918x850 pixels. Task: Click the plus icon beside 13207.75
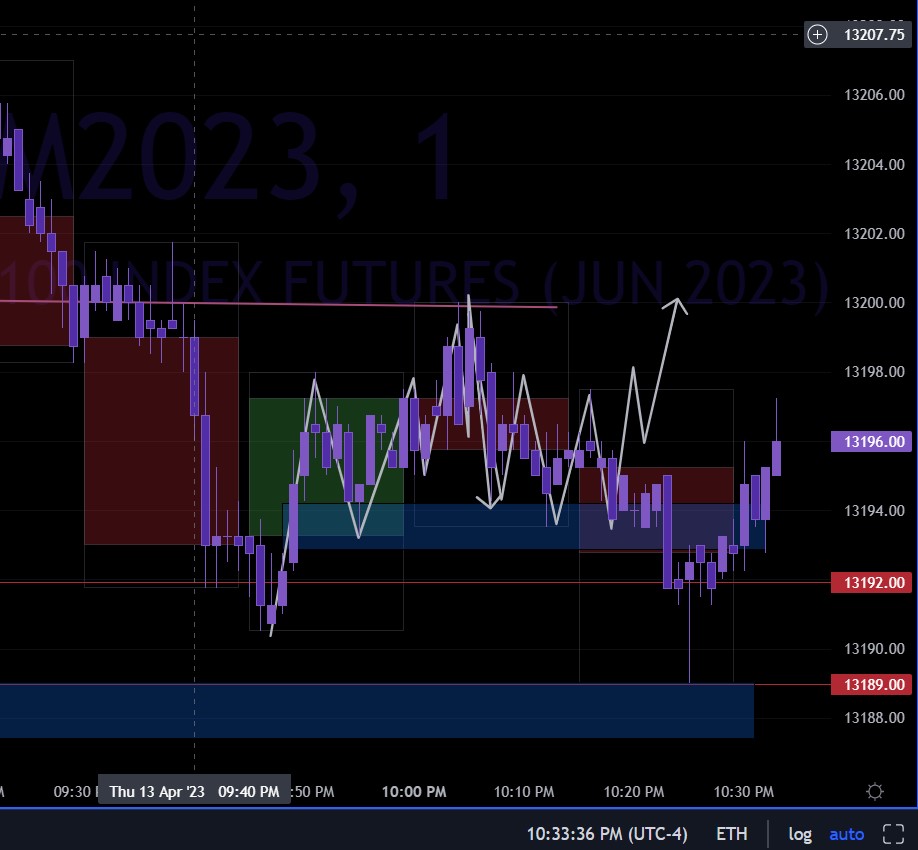click(x=817, y=35)
